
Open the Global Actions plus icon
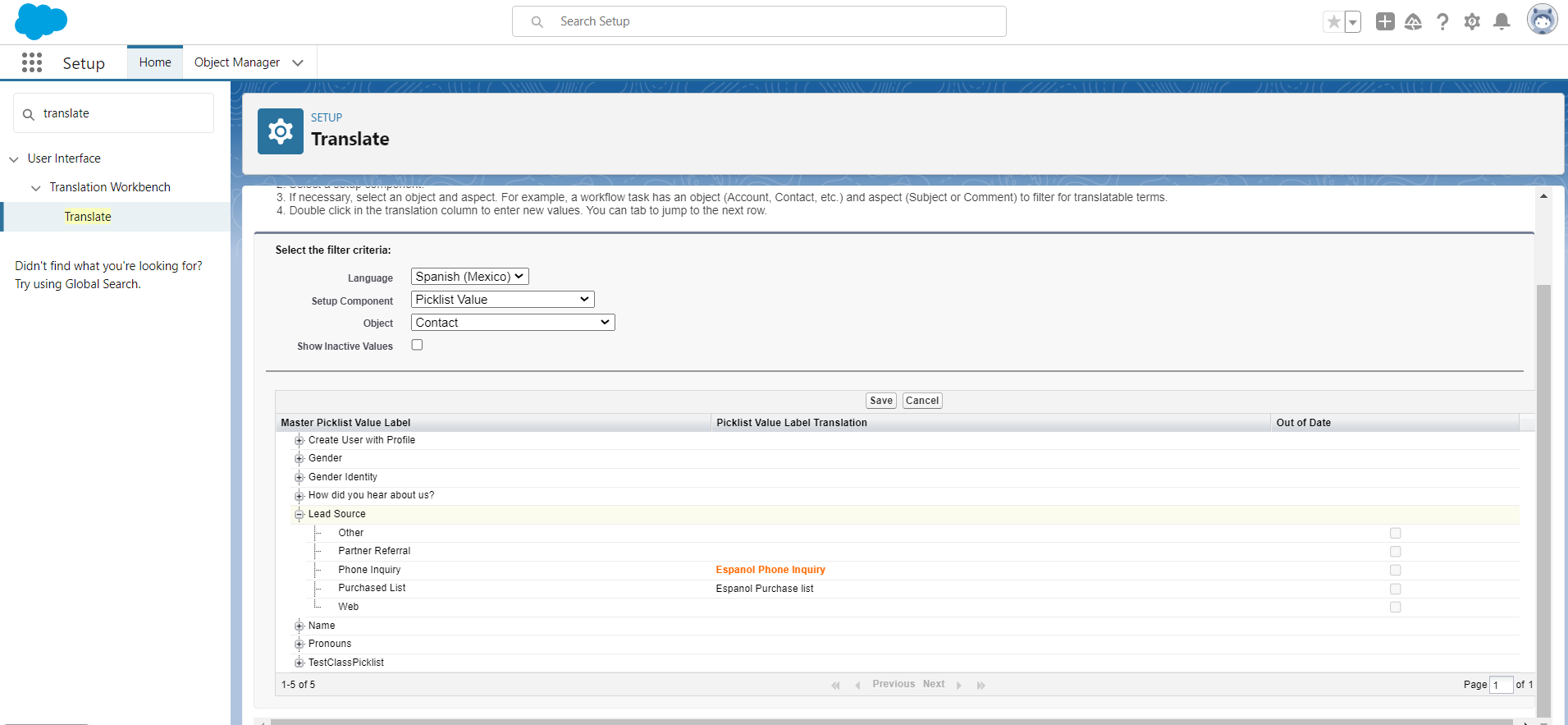click(x=1385, y=22)
